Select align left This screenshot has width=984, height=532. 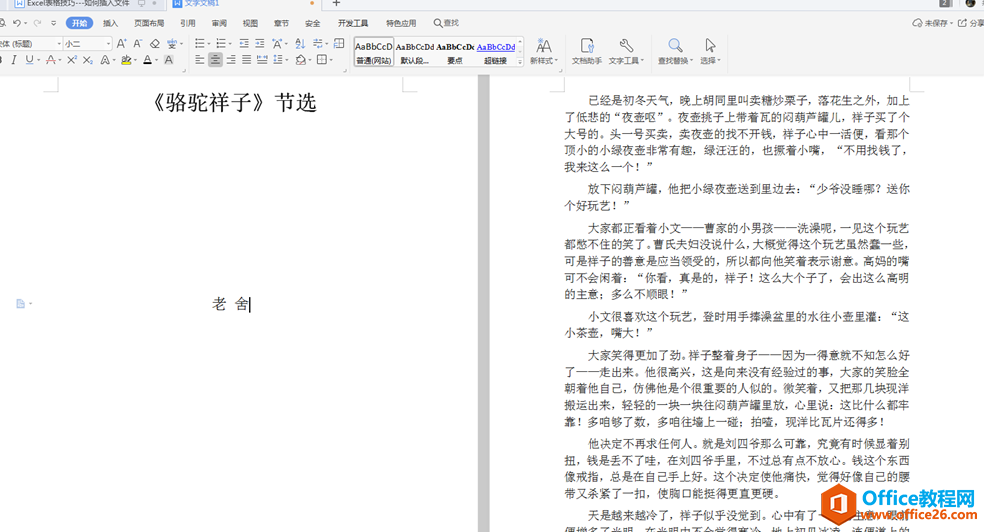pos(200,60)
